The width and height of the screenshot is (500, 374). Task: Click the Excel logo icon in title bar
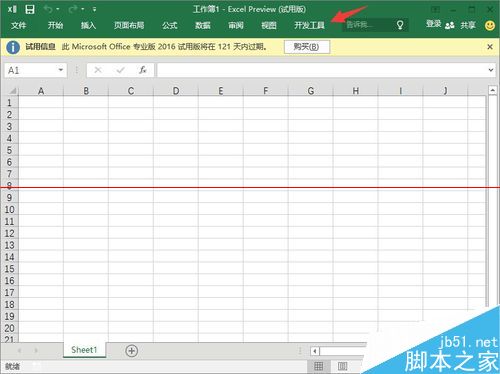pyautogui.click(x=12, y=9)
